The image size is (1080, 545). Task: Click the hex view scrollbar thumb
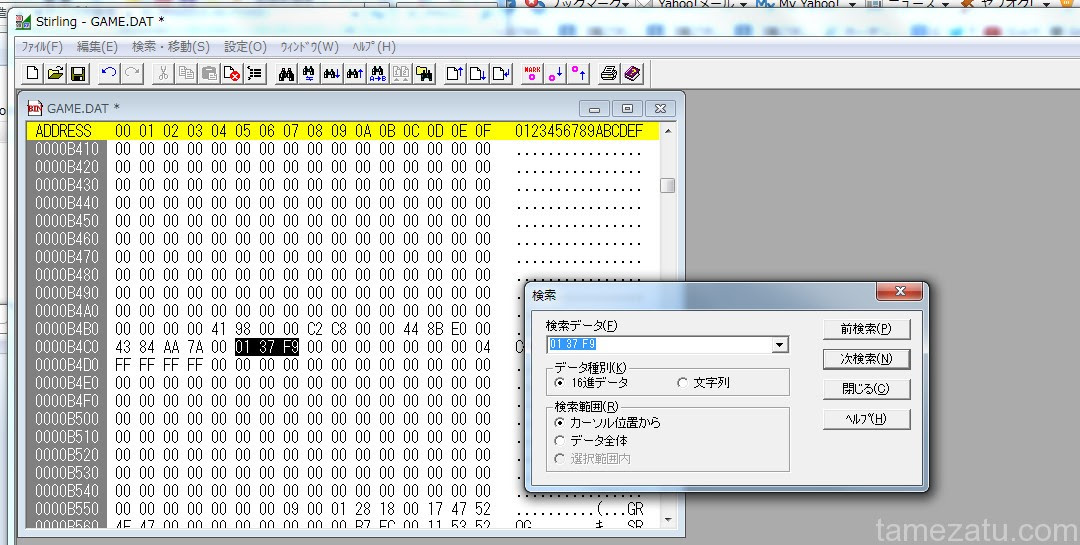(667, 185)
